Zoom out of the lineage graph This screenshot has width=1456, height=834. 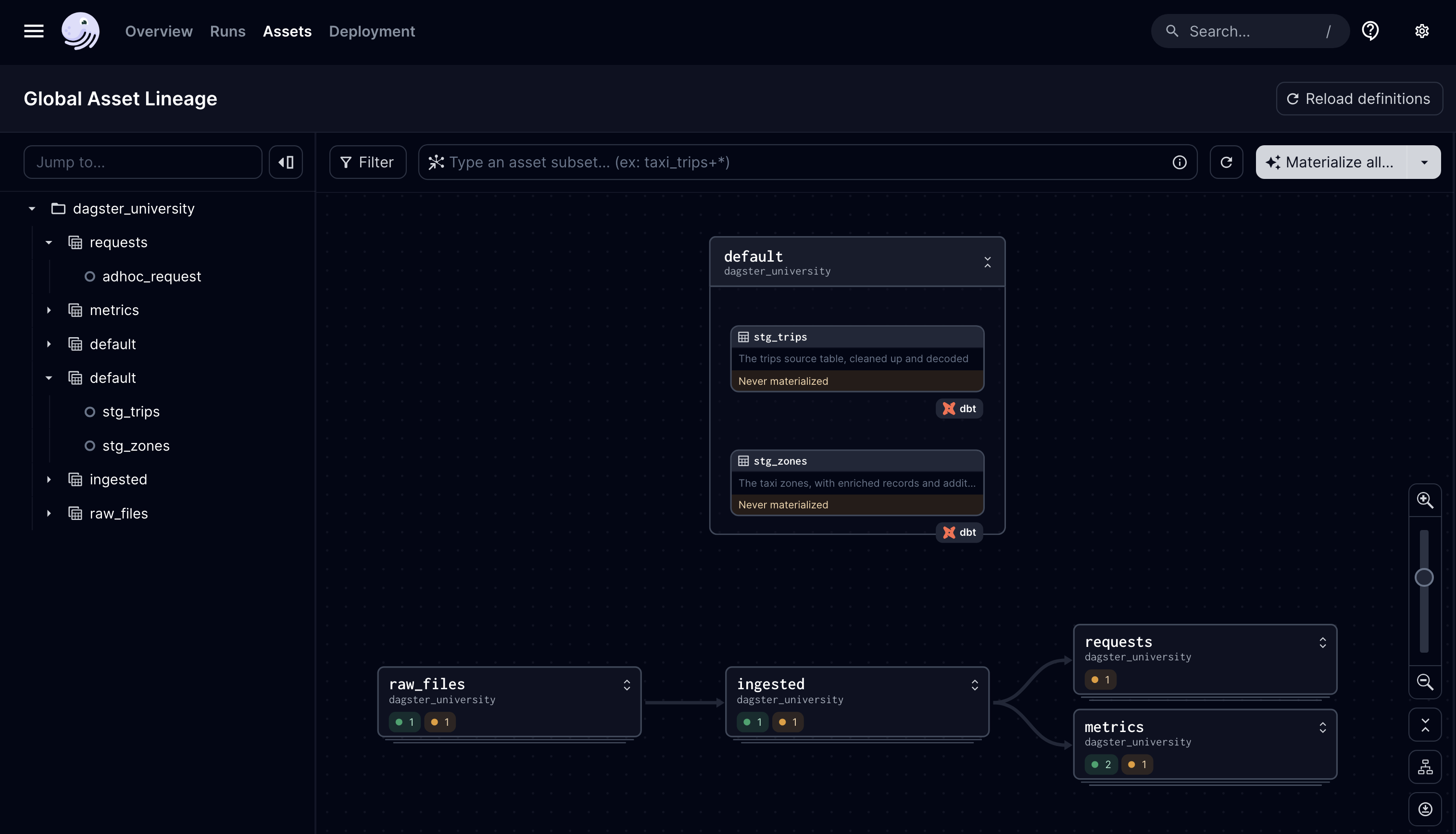tap(1425, 682)
